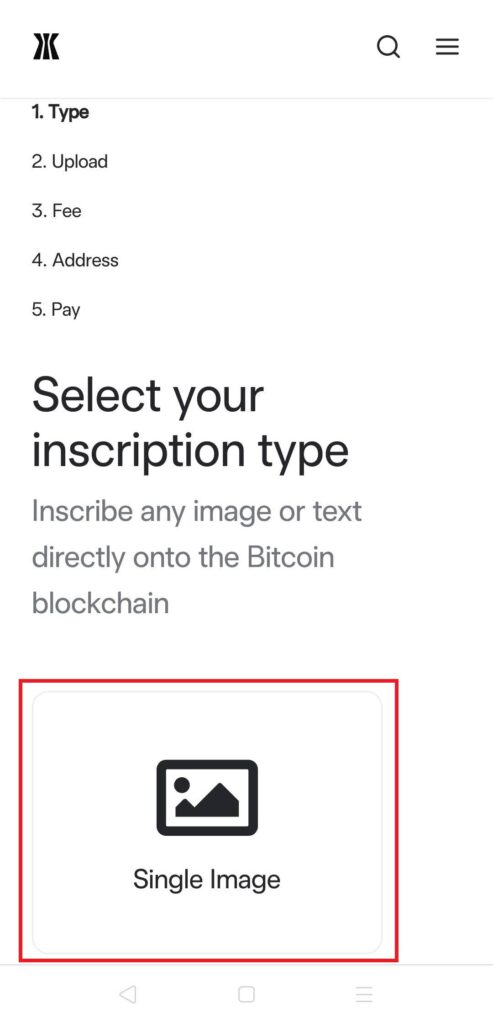Tap the site logo in header
This screenshot has width=493, height=1024.
46,47
